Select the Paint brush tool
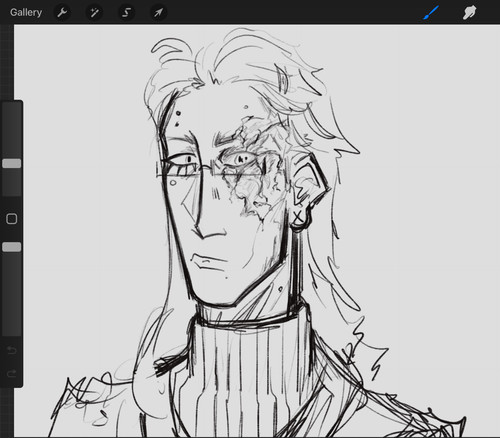 pyautogui.click(x=431, y=13)
